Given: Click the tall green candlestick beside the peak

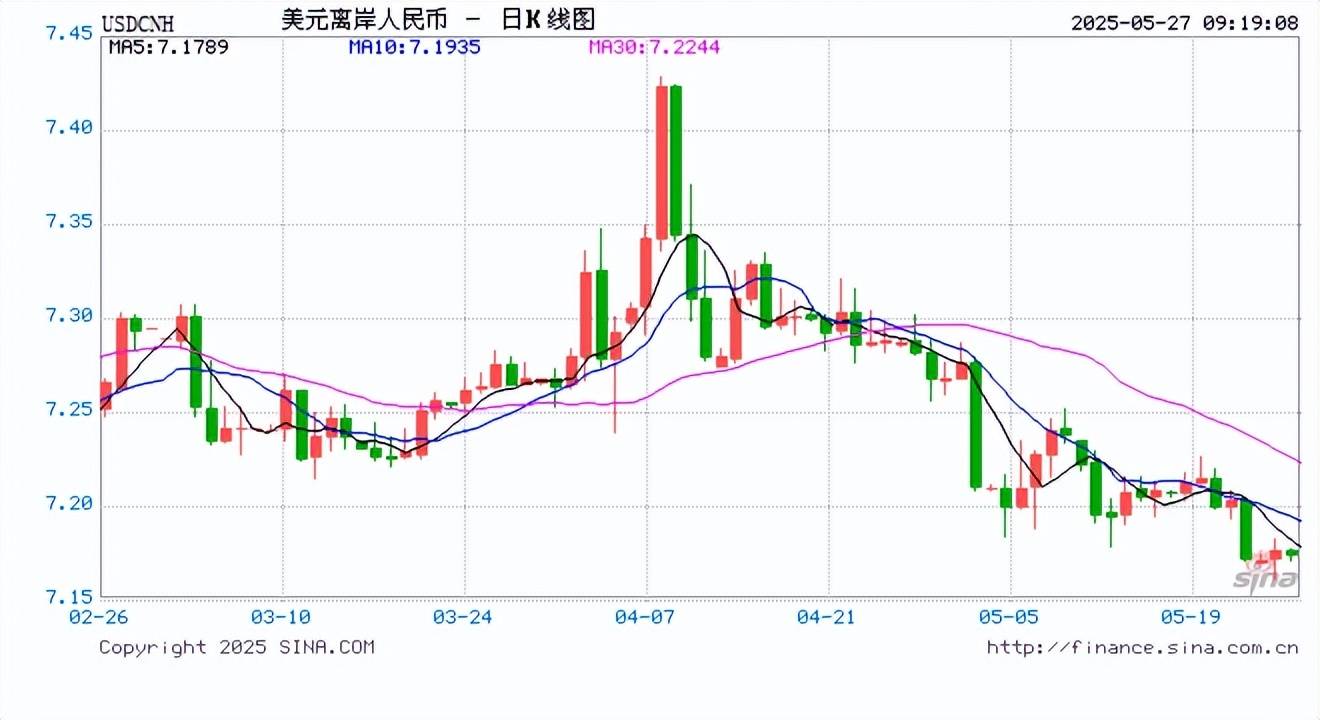Looking at the screenshot, I should point(676,160).
